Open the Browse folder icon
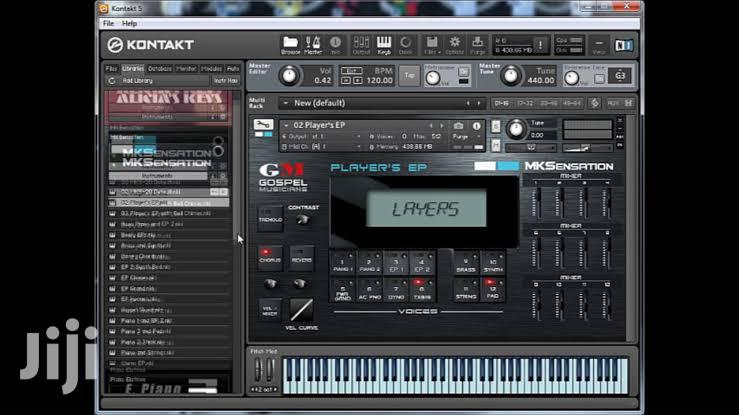This screenshot has width=739, height=415. tap(290, 45)
